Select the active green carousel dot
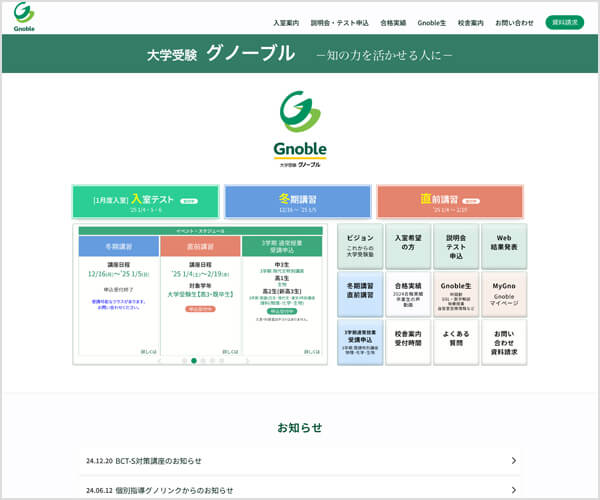 (x=193, y=360)
